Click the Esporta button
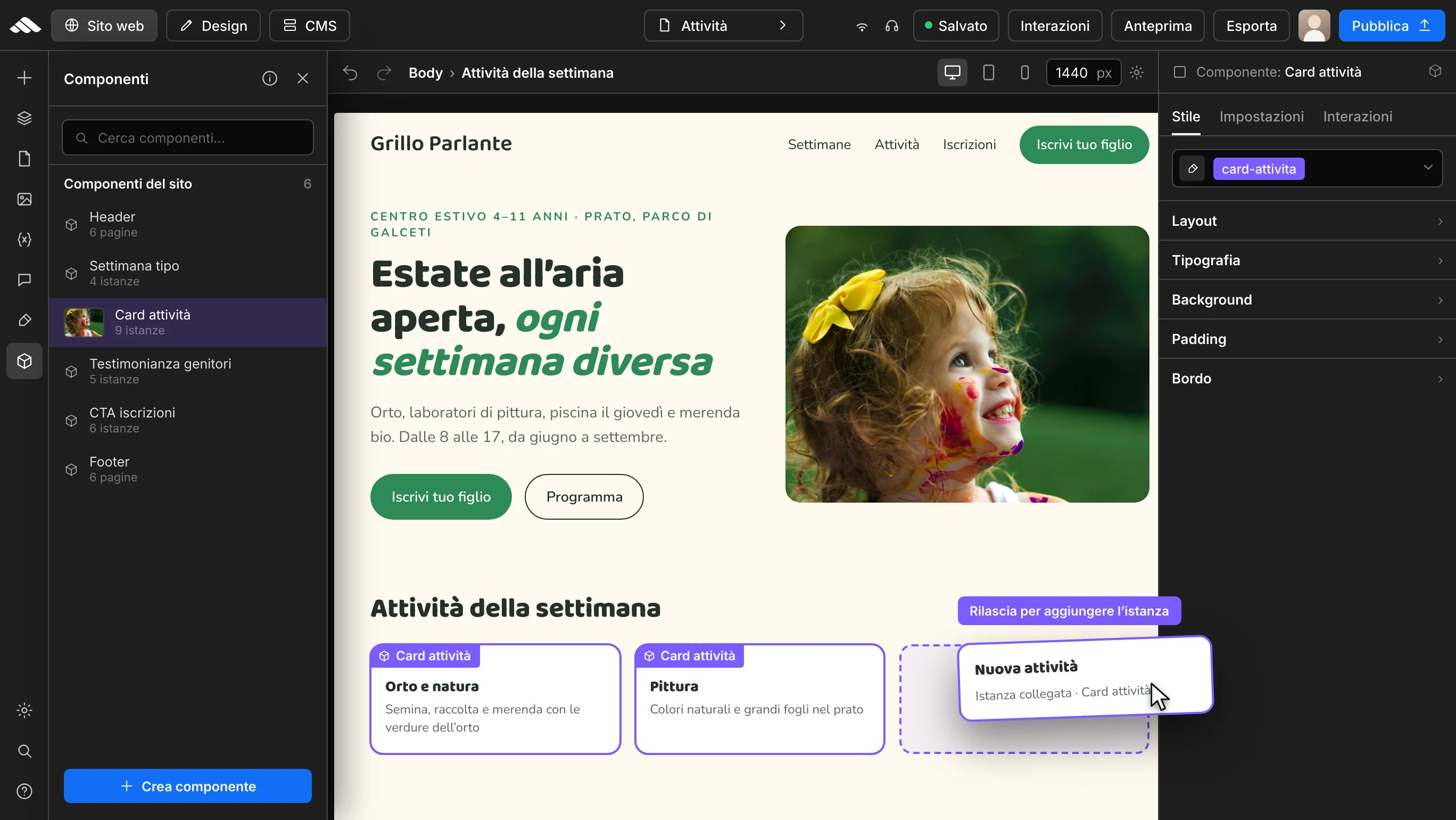 coord(1252,26)
